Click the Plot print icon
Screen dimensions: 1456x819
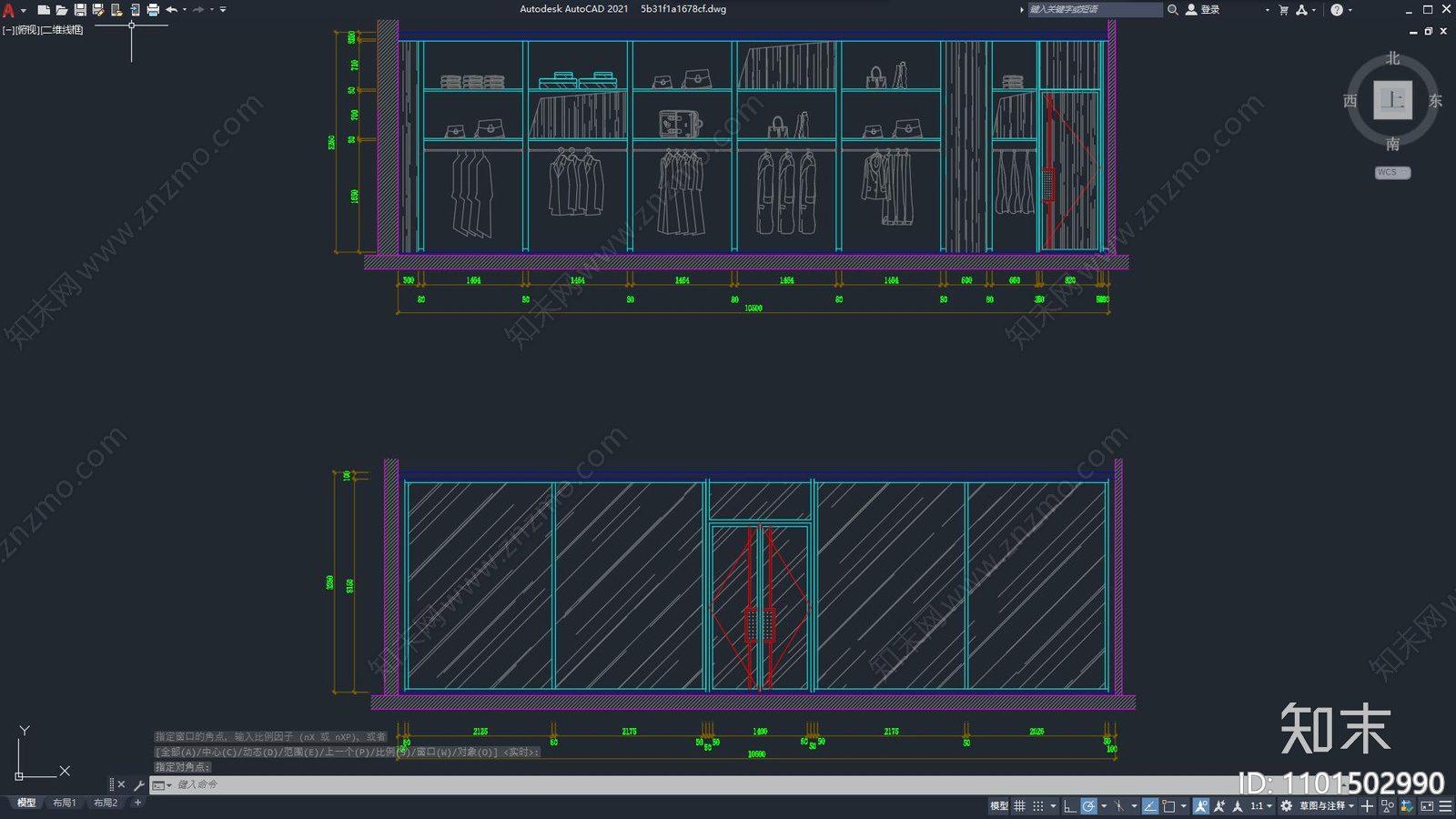click(x=152, y=9)
